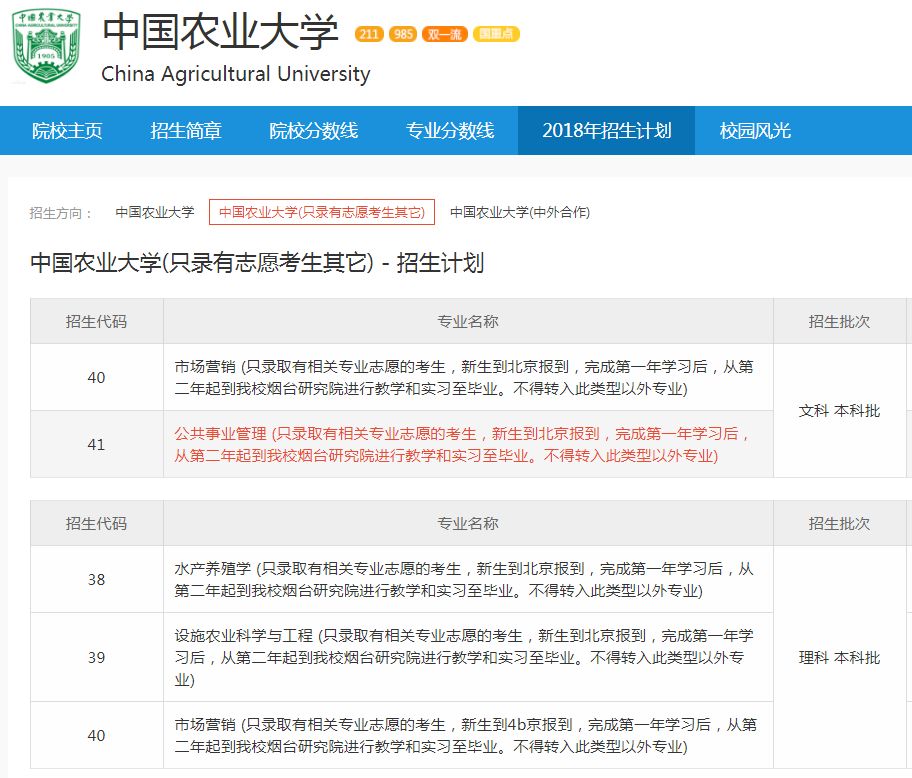Click the 国重点 badge
The image size is (912, 778).
point(496,34)
